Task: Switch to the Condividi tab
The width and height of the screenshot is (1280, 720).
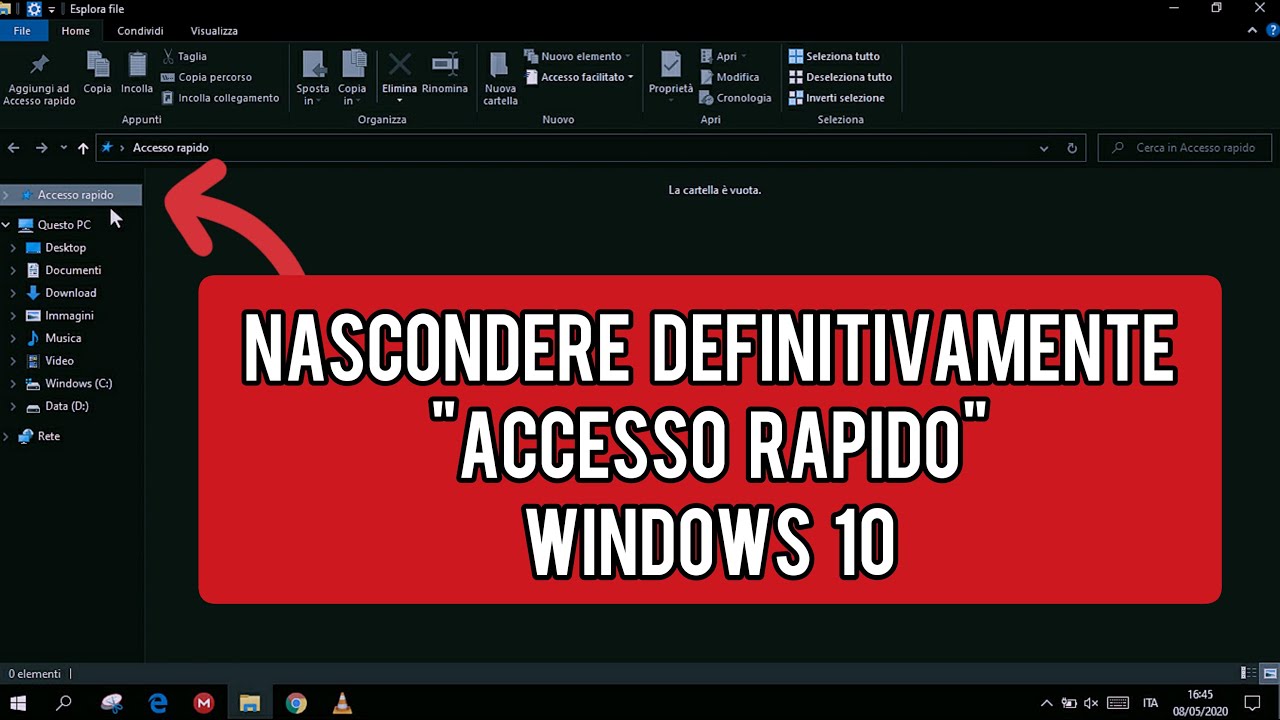Action: 140,31
